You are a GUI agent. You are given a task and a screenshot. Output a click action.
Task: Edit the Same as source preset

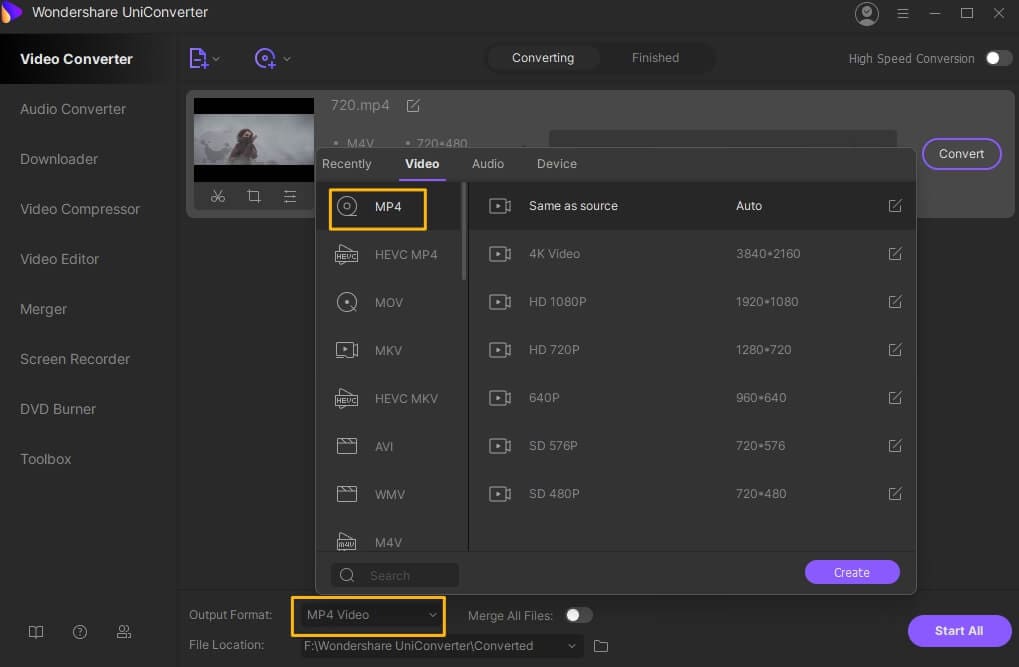pyautogui.click(x=895, y=205)
